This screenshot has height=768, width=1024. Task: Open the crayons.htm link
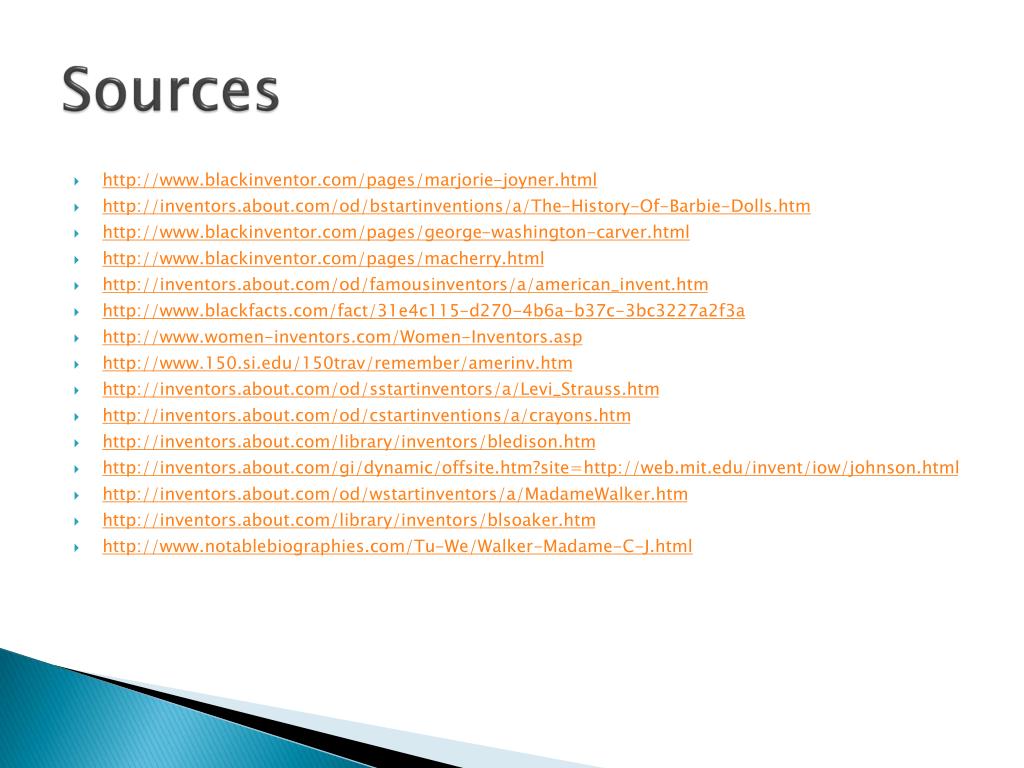[366, 415]
